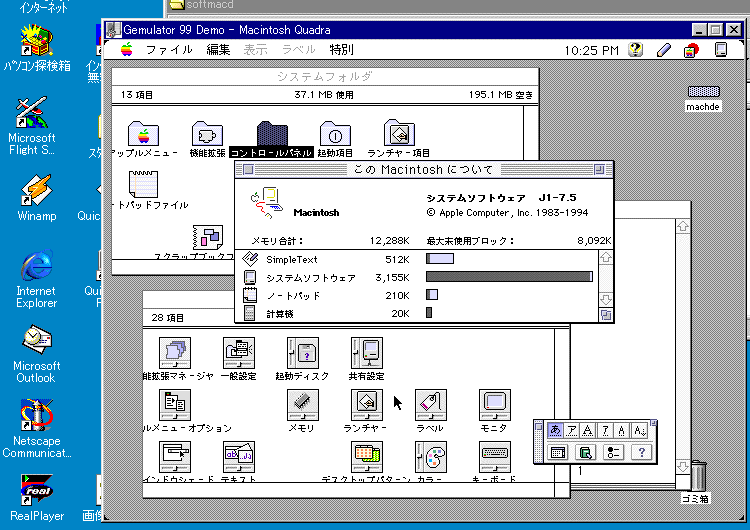The width and height of the screenshot is (750, 530).
Task: Select the machde disk icon
Action: click(x=703, y=91)
